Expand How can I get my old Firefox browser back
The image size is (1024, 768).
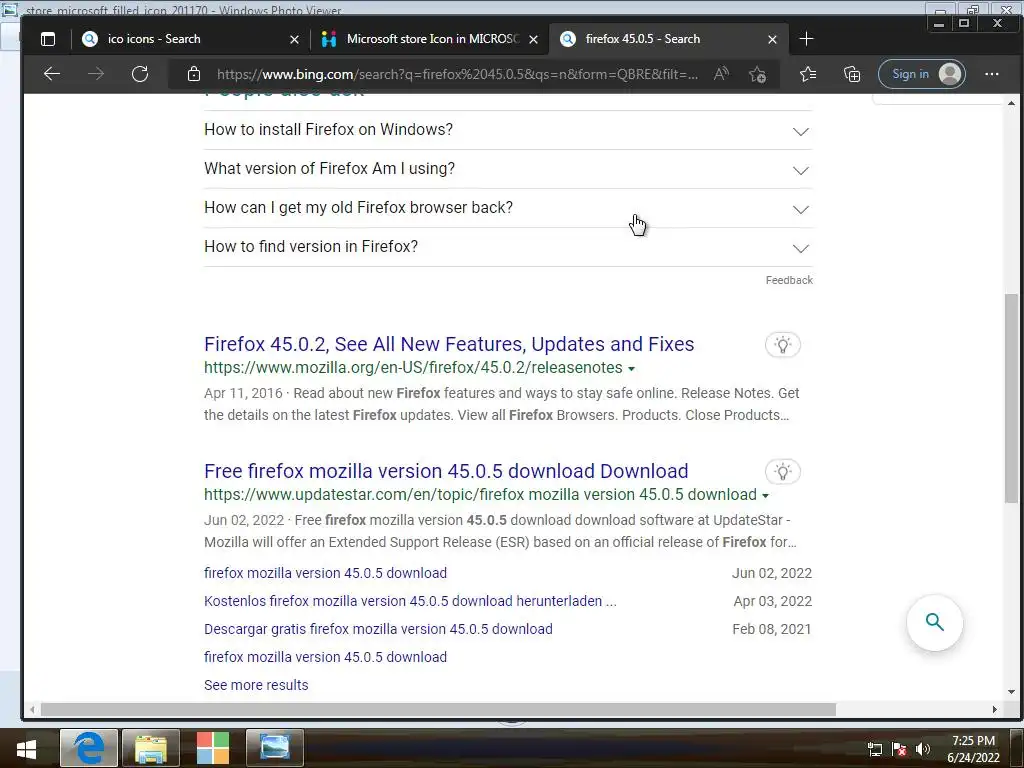[x=508, y=208]
